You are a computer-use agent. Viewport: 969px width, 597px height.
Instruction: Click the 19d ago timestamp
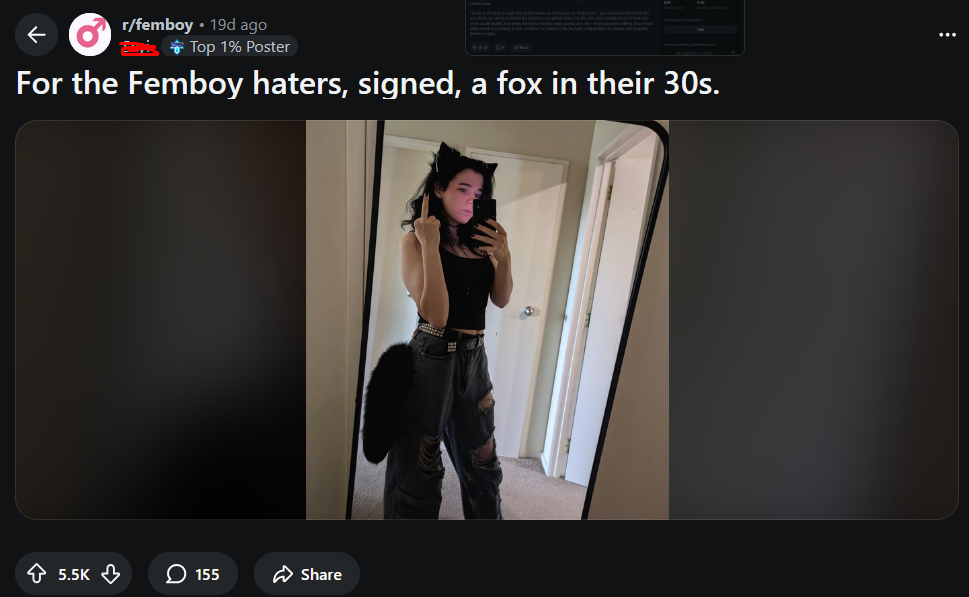click(239, 25)
